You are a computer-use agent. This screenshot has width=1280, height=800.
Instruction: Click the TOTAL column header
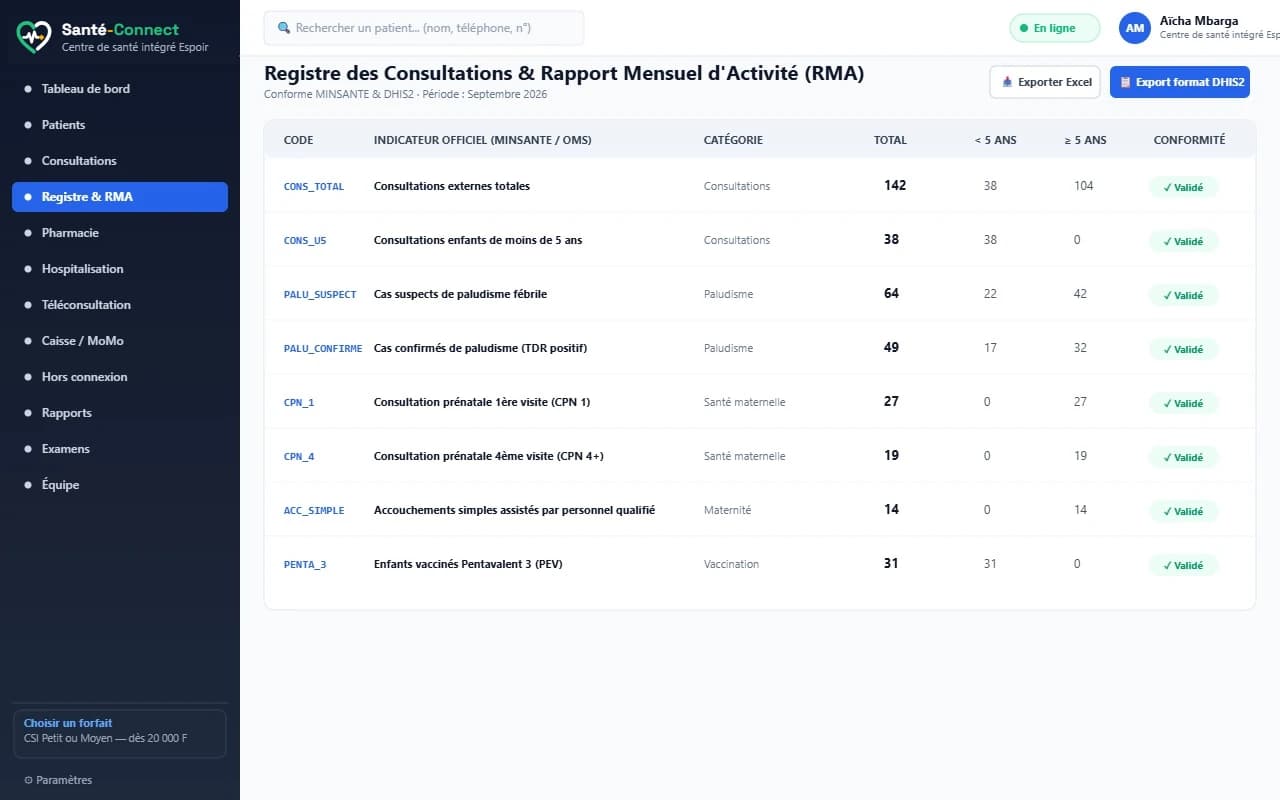(x=890, y=140)
